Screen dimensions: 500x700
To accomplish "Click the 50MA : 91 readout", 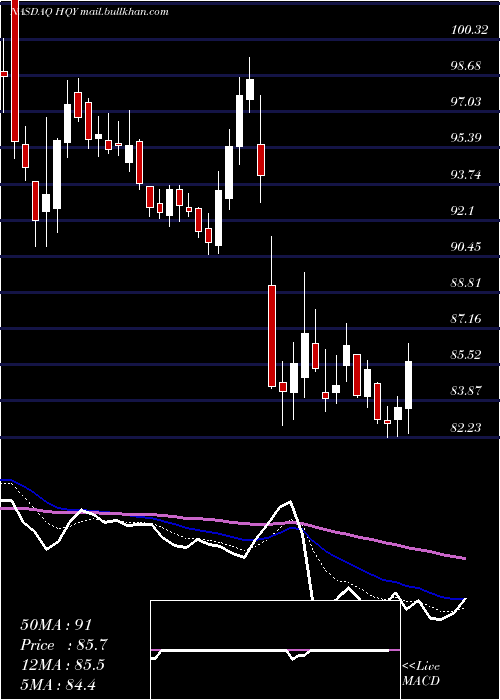I will [x=58, y=625].
